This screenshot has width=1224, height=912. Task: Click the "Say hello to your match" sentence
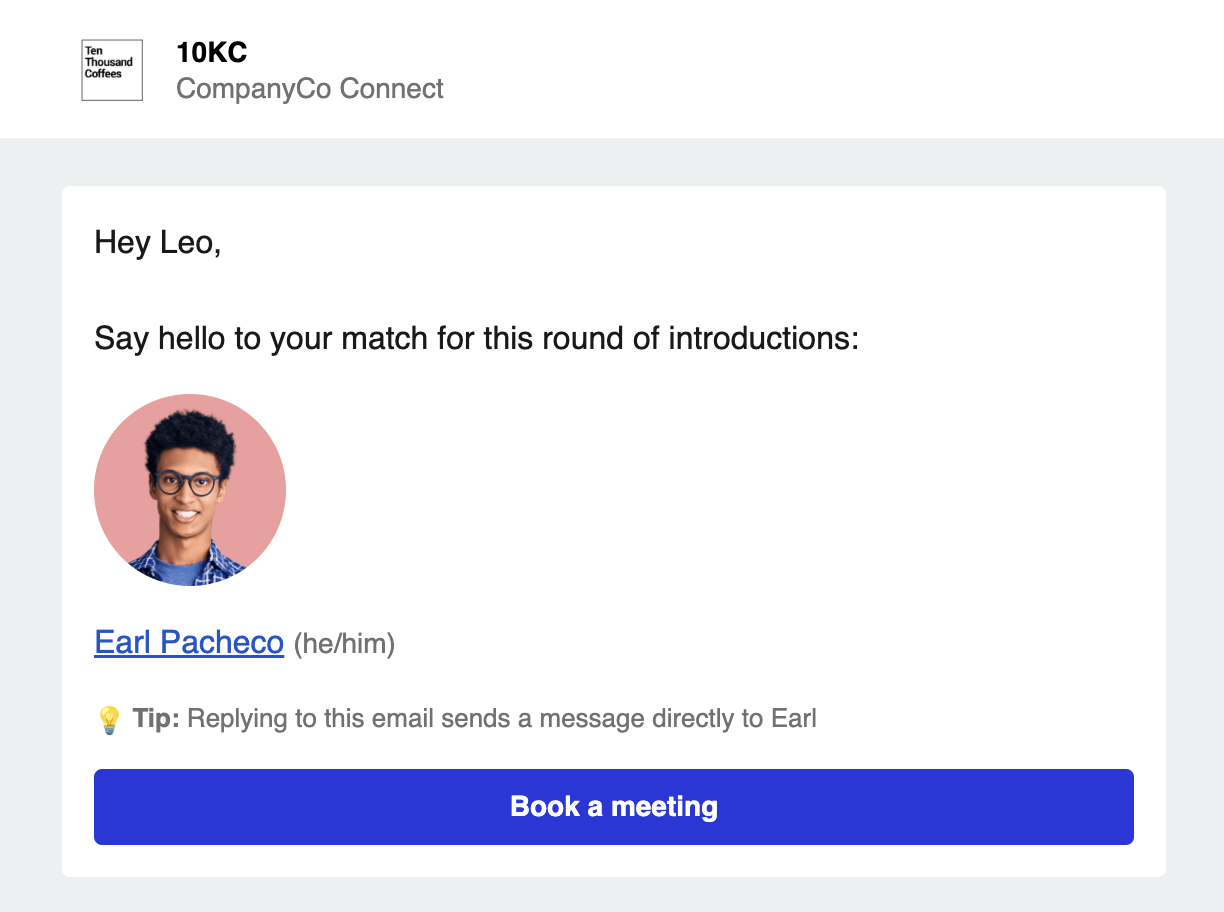[477, 339]
